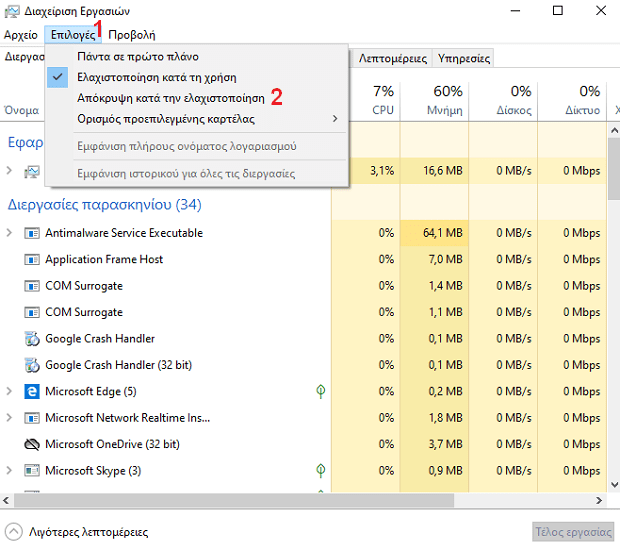Select the Application Frame Host row name

[x=104, y=259]
